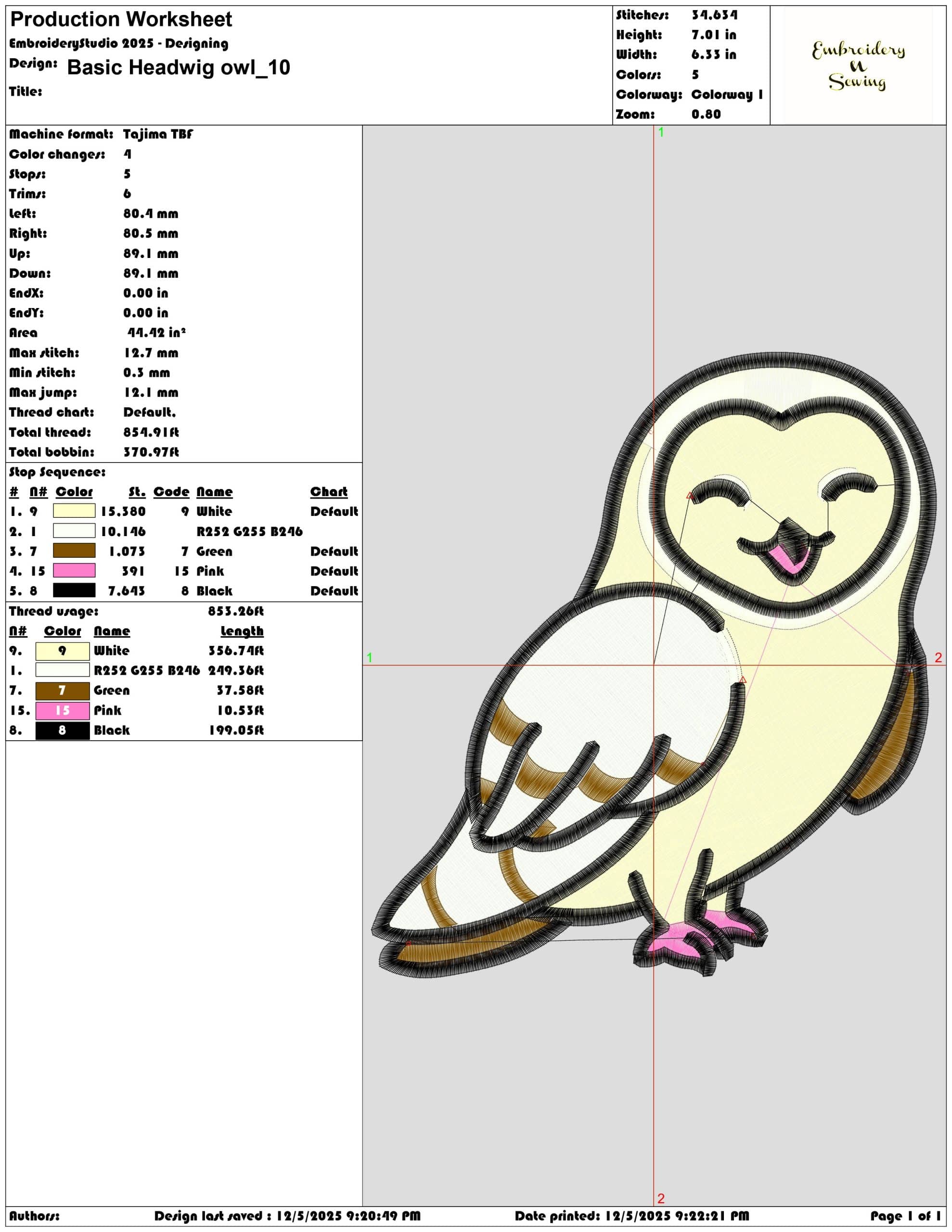
Task: Click stitch count 391 in Stop Sequence
Action: 133,571
